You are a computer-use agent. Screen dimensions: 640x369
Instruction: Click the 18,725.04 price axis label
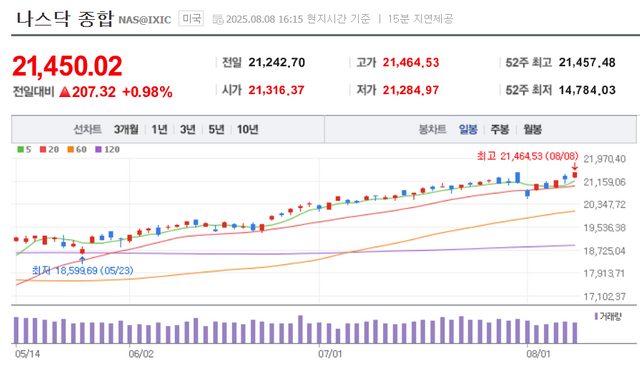pos(605,251)
